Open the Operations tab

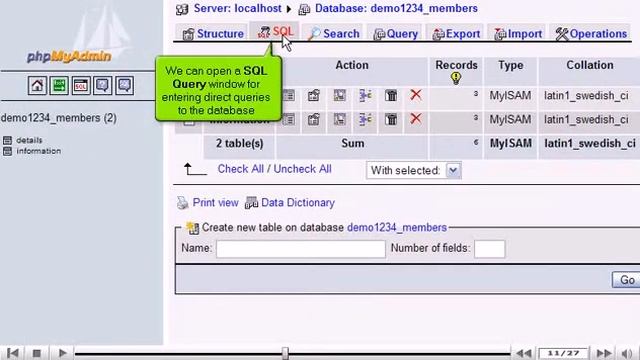591,33
